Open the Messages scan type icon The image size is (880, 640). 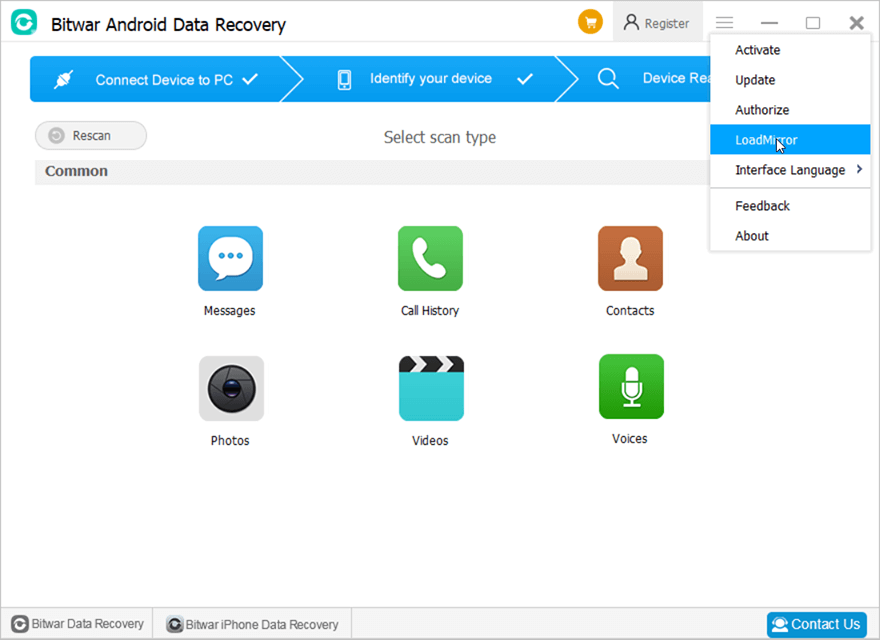tap(230, 258)
